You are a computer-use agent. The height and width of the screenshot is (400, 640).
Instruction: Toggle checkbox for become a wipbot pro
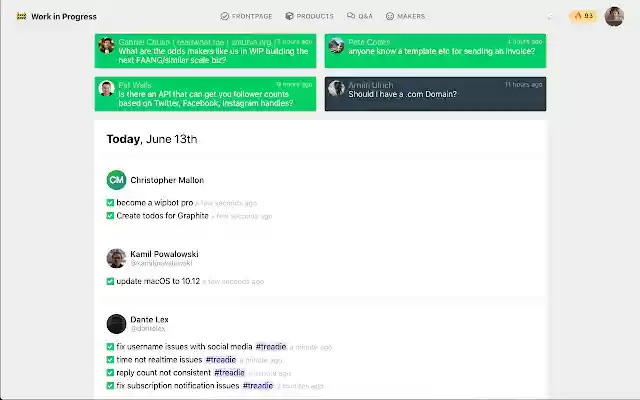(110, 203)
